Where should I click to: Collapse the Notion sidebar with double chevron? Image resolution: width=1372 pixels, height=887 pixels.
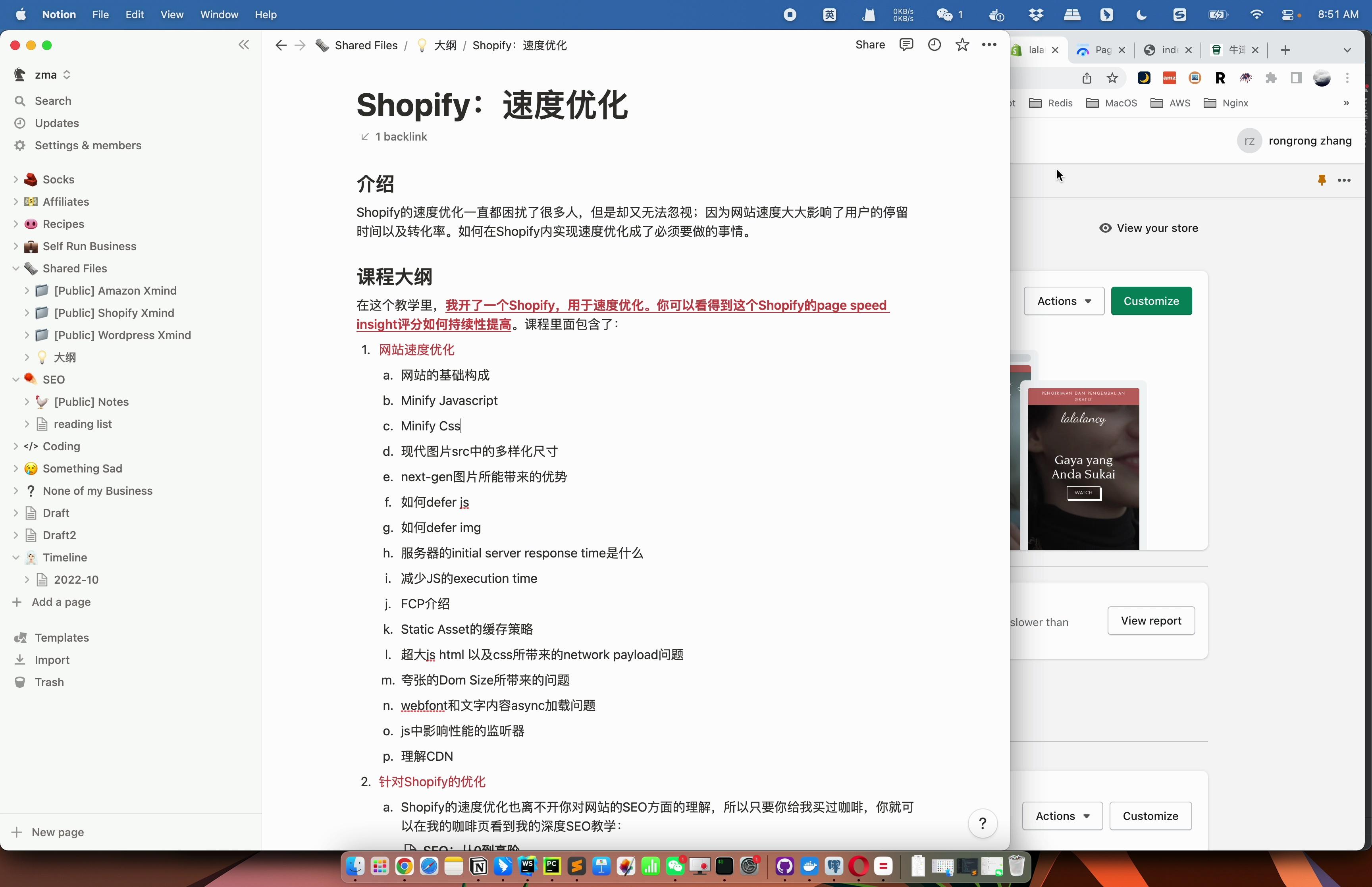click(x=244, y=45)
